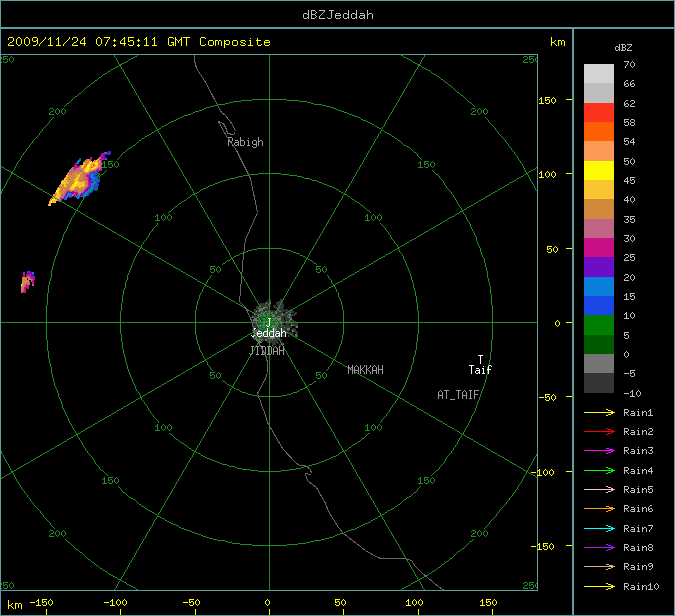The height and width of the screenshot is (616, 675).
Task: Click the orange 54-58 dBZ swatch
Action: [x=599, y=132]
